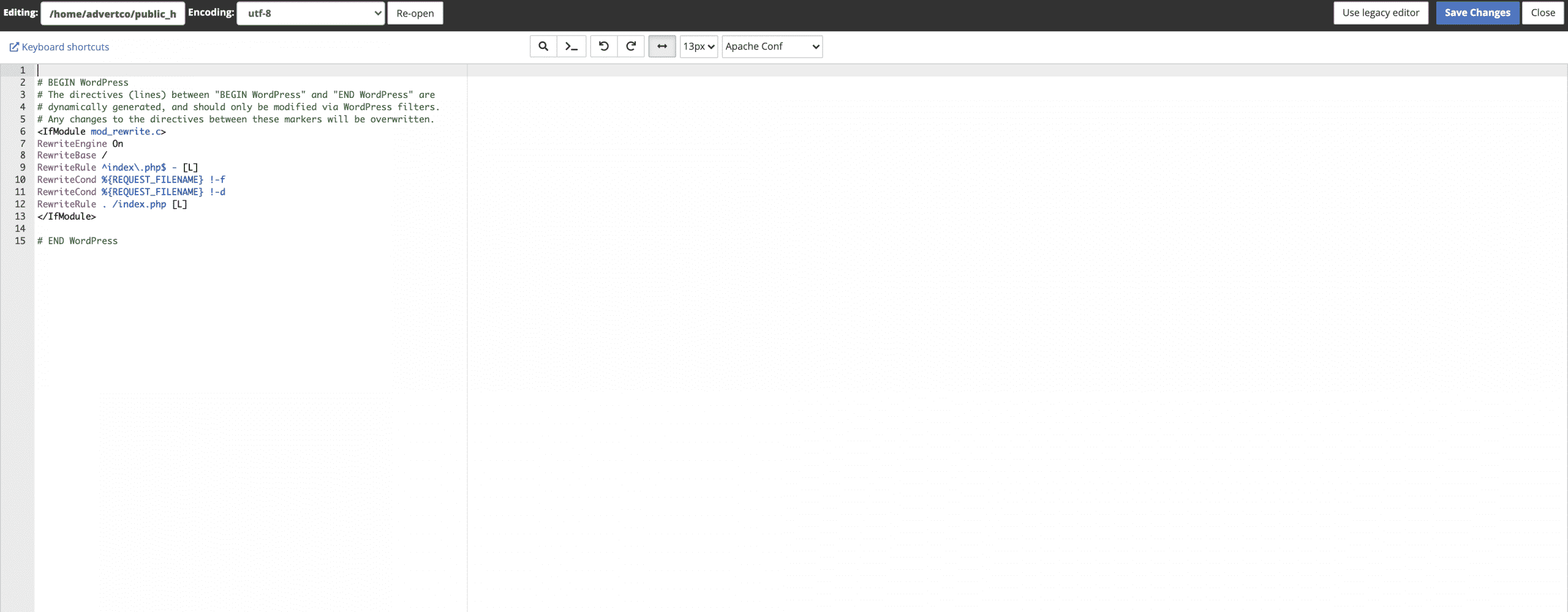Viewport: 1568px width, 612px height.
Task: Click the '# END WordPress' comment line
Action: tap(77, 241)
